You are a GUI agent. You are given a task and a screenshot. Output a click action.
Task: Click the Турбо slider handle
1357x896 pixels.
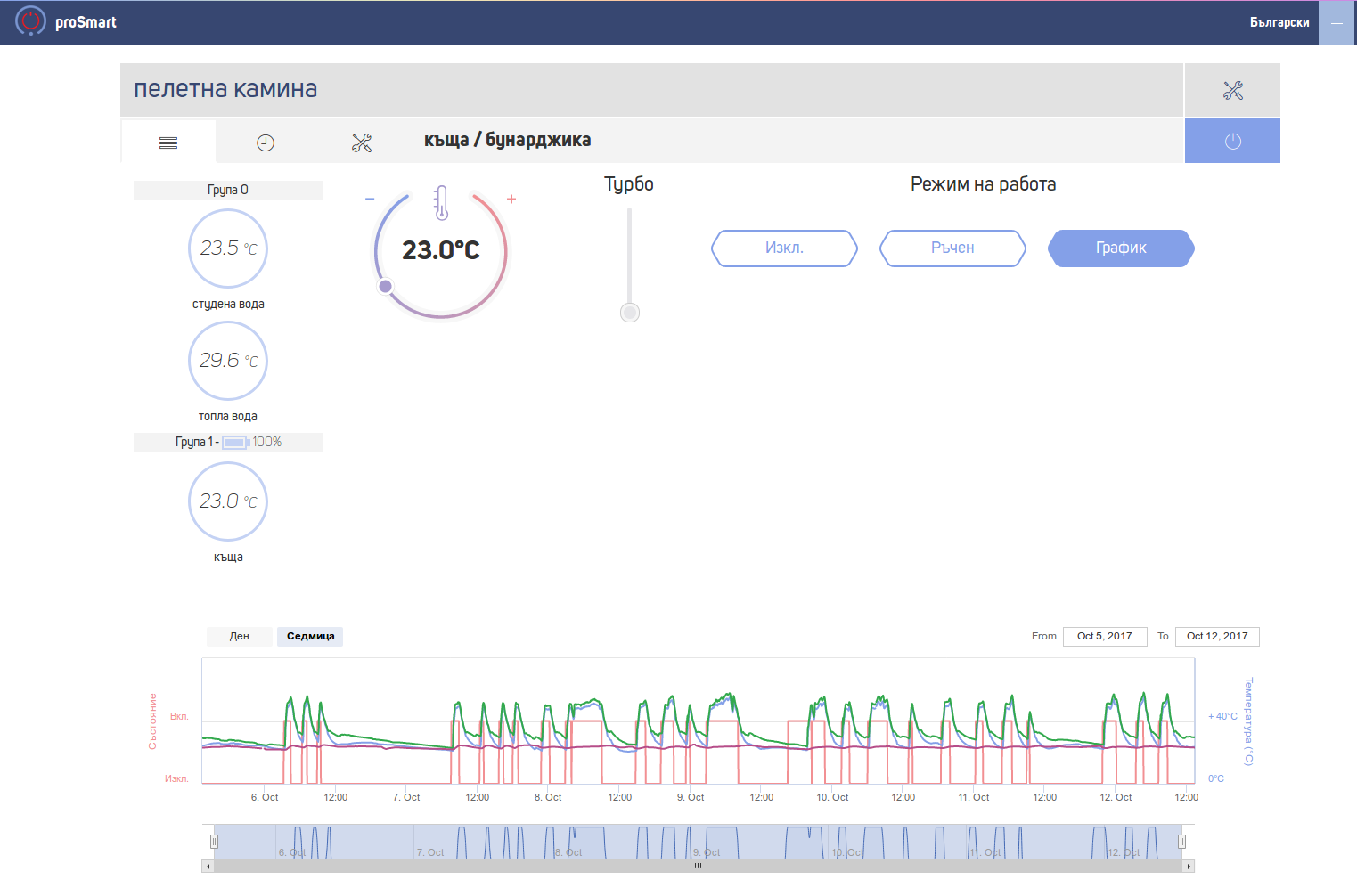630,313
